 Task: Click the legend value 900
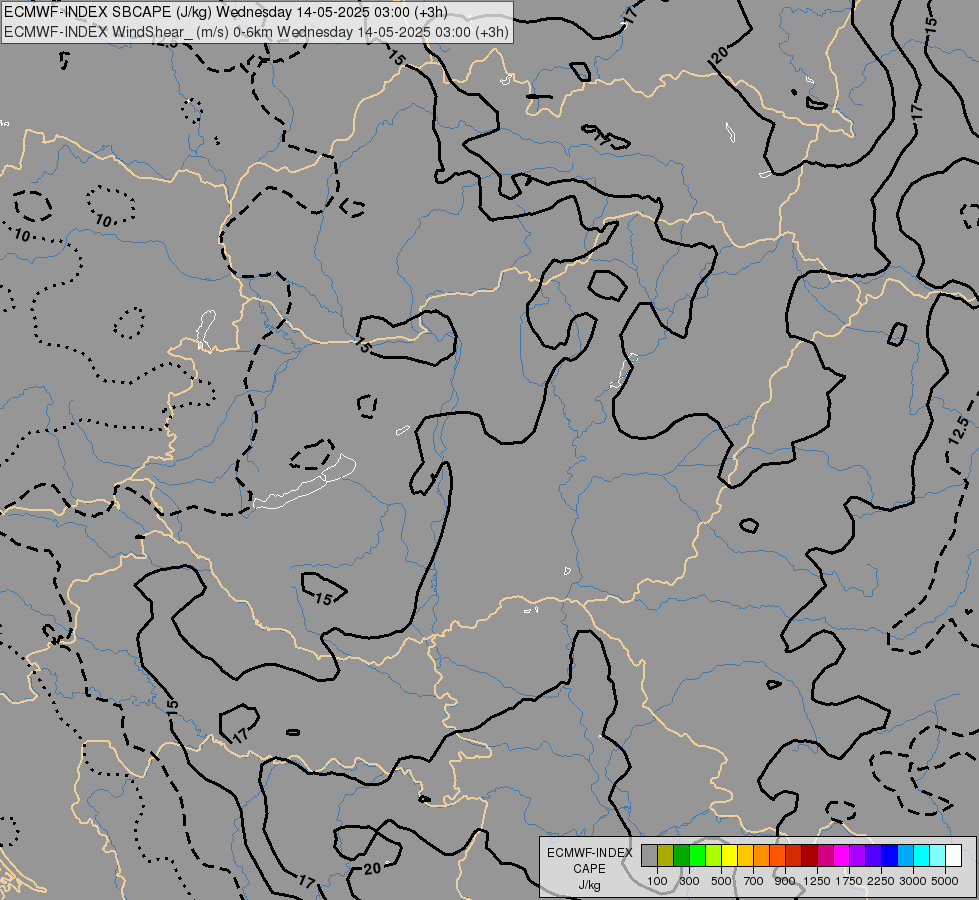pyautogui.click(x=785, y=881)
